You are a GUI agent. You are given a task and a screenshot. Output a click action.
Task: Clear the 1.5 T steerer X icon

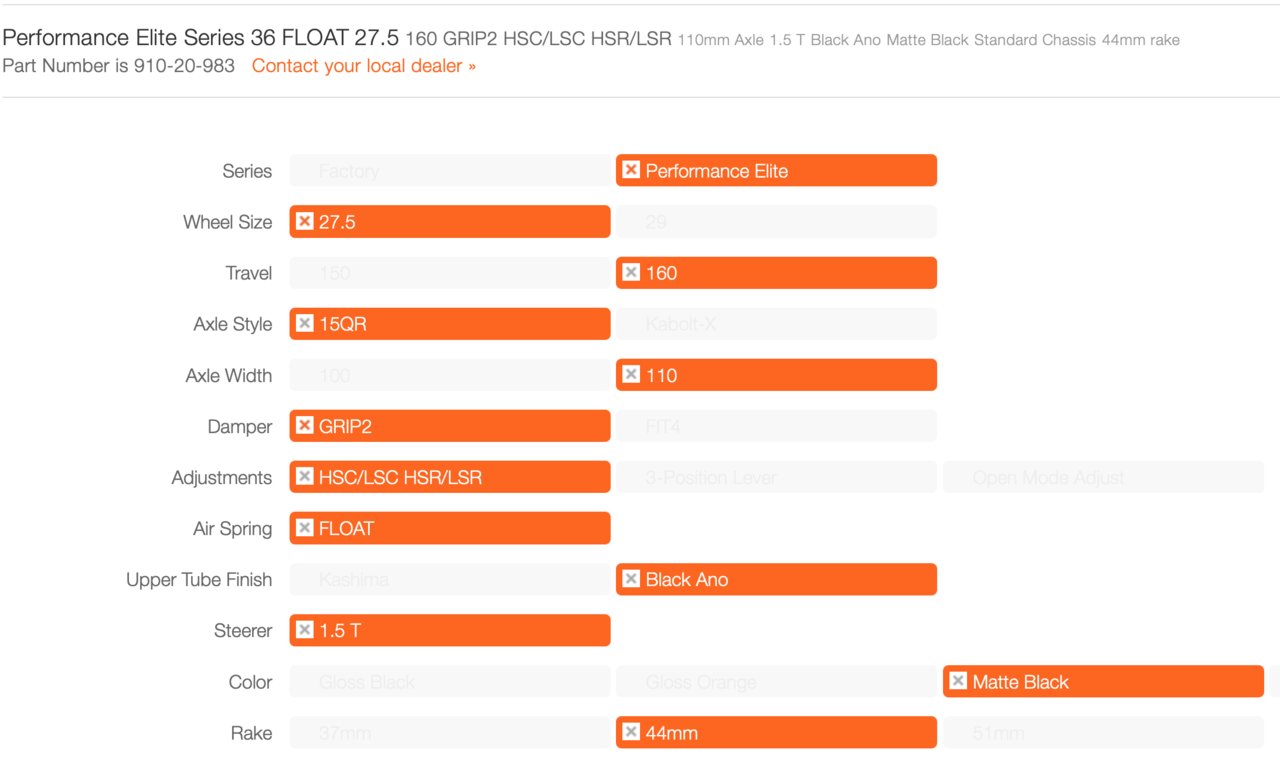pos(305,630)
